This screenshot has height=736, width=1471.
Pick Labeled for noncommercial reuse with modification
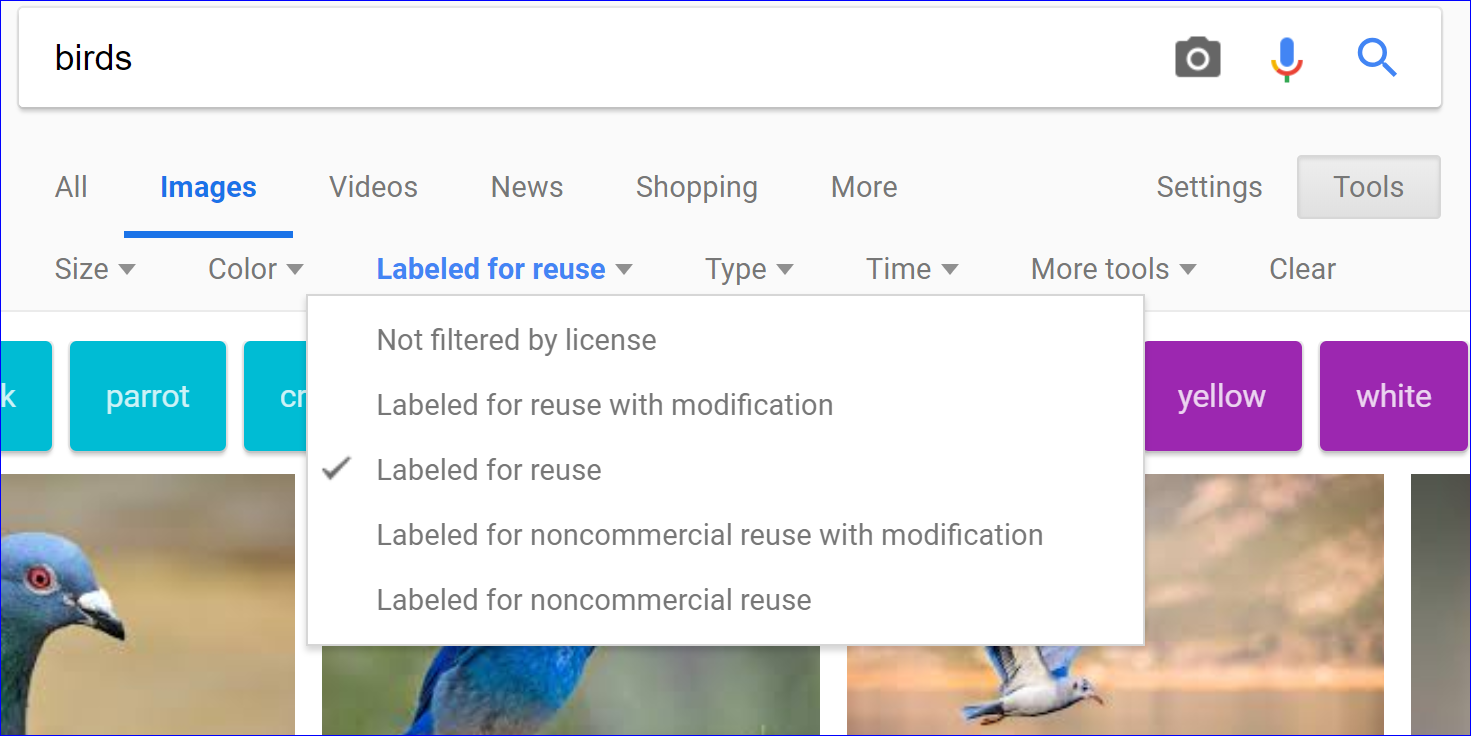(x=709, y=535)
